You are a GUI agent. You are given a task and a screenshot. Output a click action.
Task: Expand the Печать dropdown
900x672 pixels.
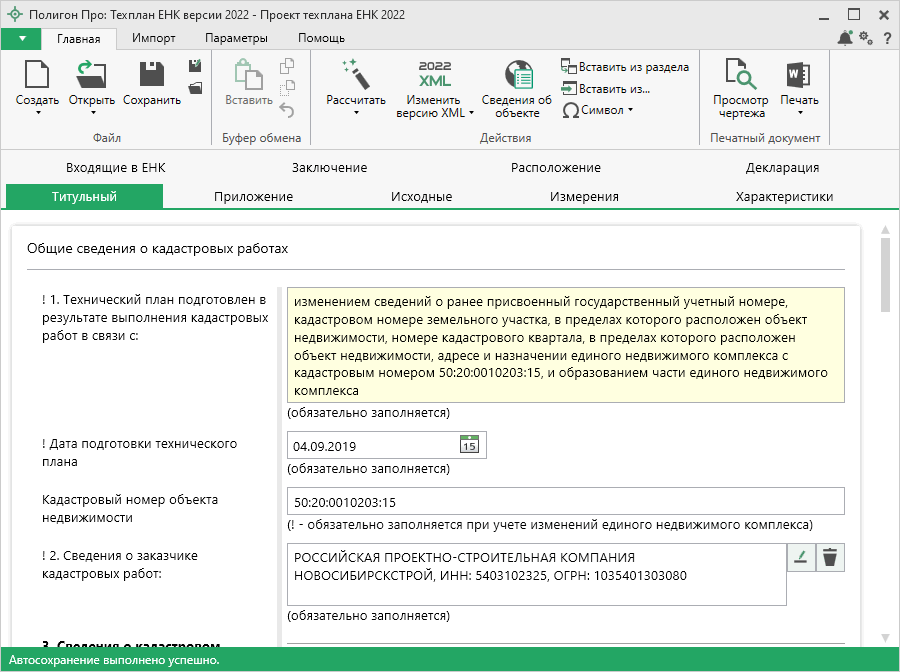(x=799, y=113)
